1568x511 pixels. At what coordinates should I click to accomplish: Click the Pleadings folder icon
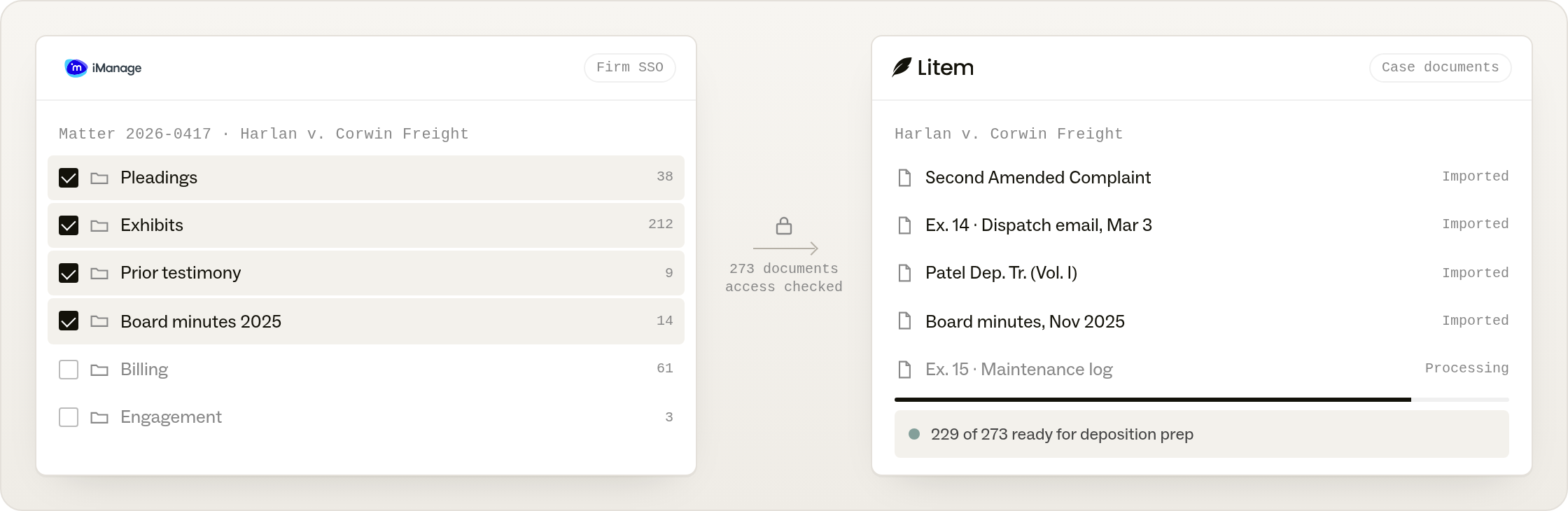[99, 178]
